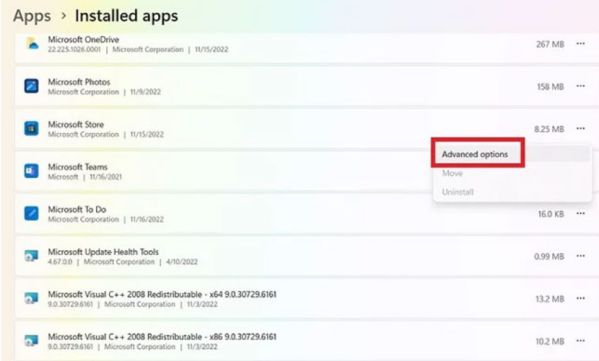Open the three-dot menu for Microsoft Store
The image size is (599, 361).
pyautogui.click(x=581, y=128)
